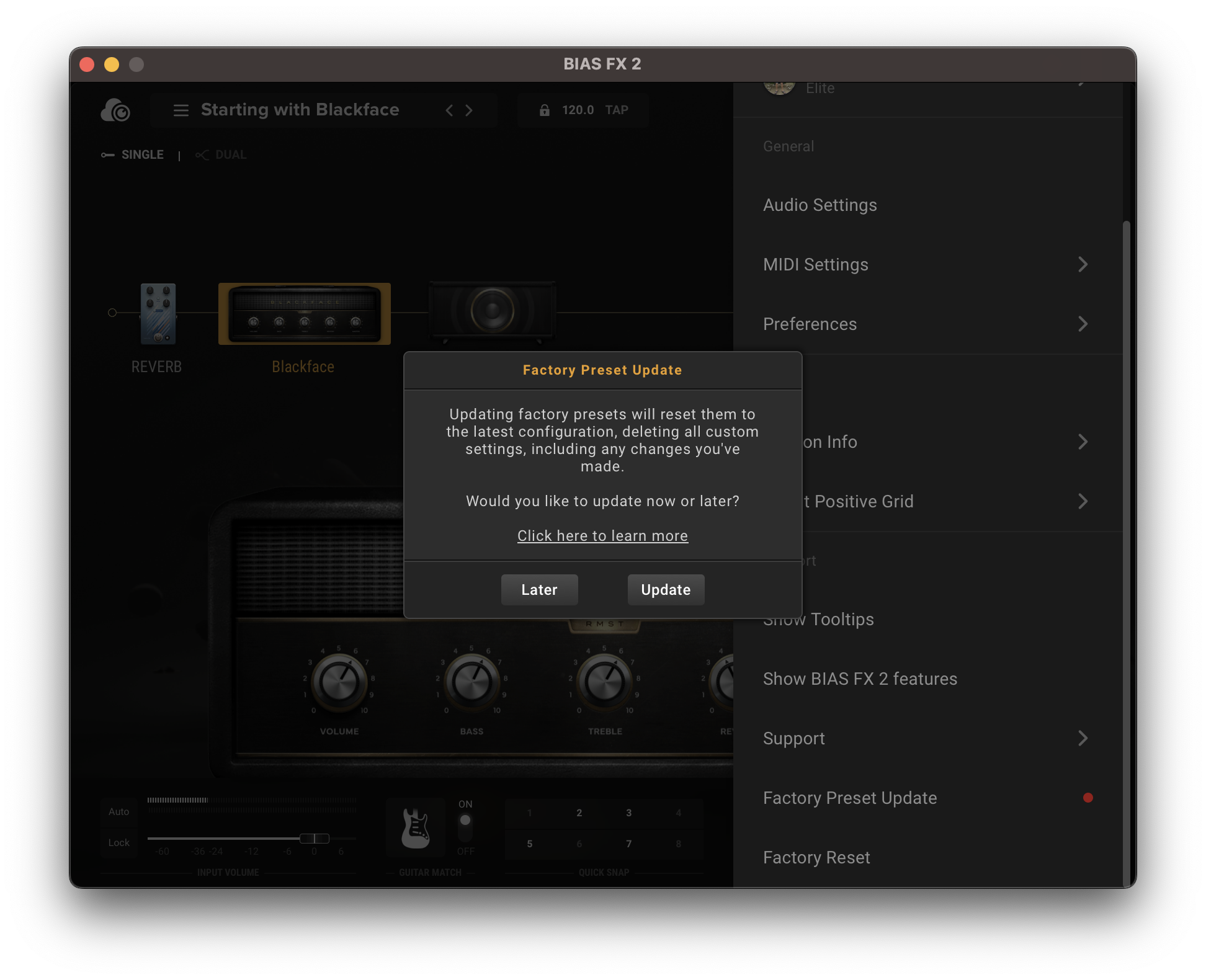1206x980 pixels.
Task: Select Quick Snap slot 6
Action: pyautogui.click(x=579, y=844)
